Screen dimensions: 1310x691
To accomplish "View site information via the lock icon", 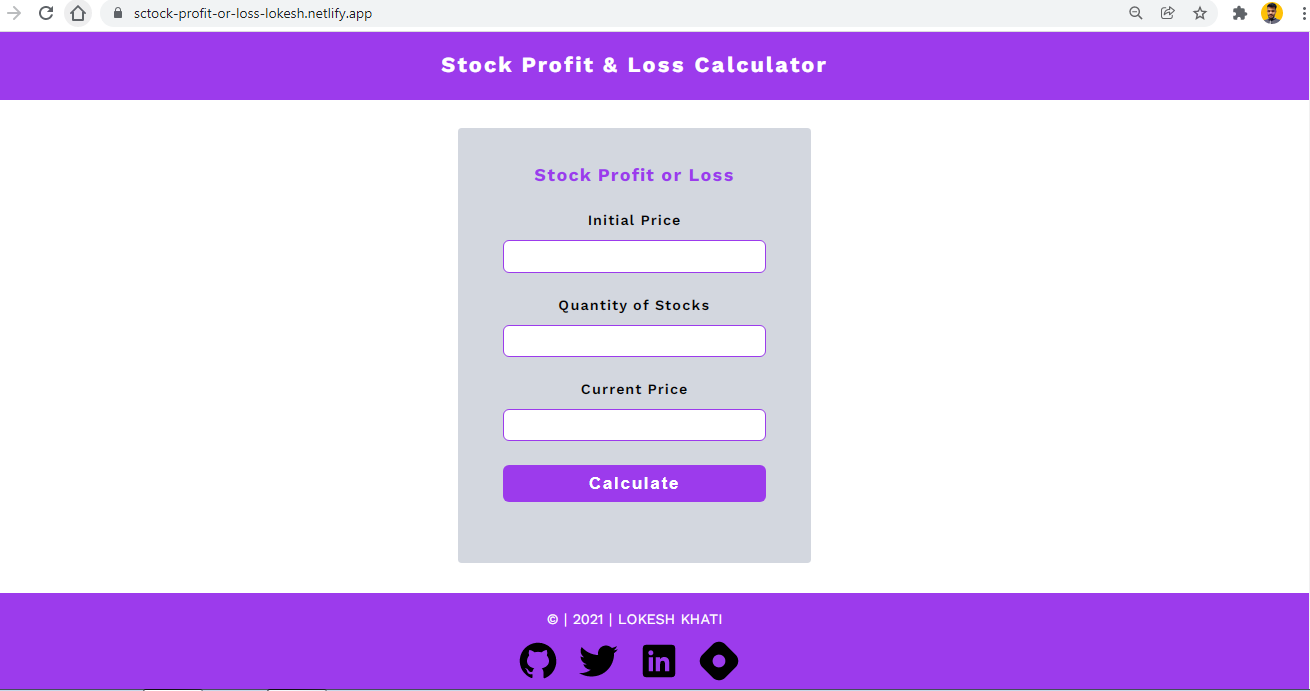I will 117,14.
